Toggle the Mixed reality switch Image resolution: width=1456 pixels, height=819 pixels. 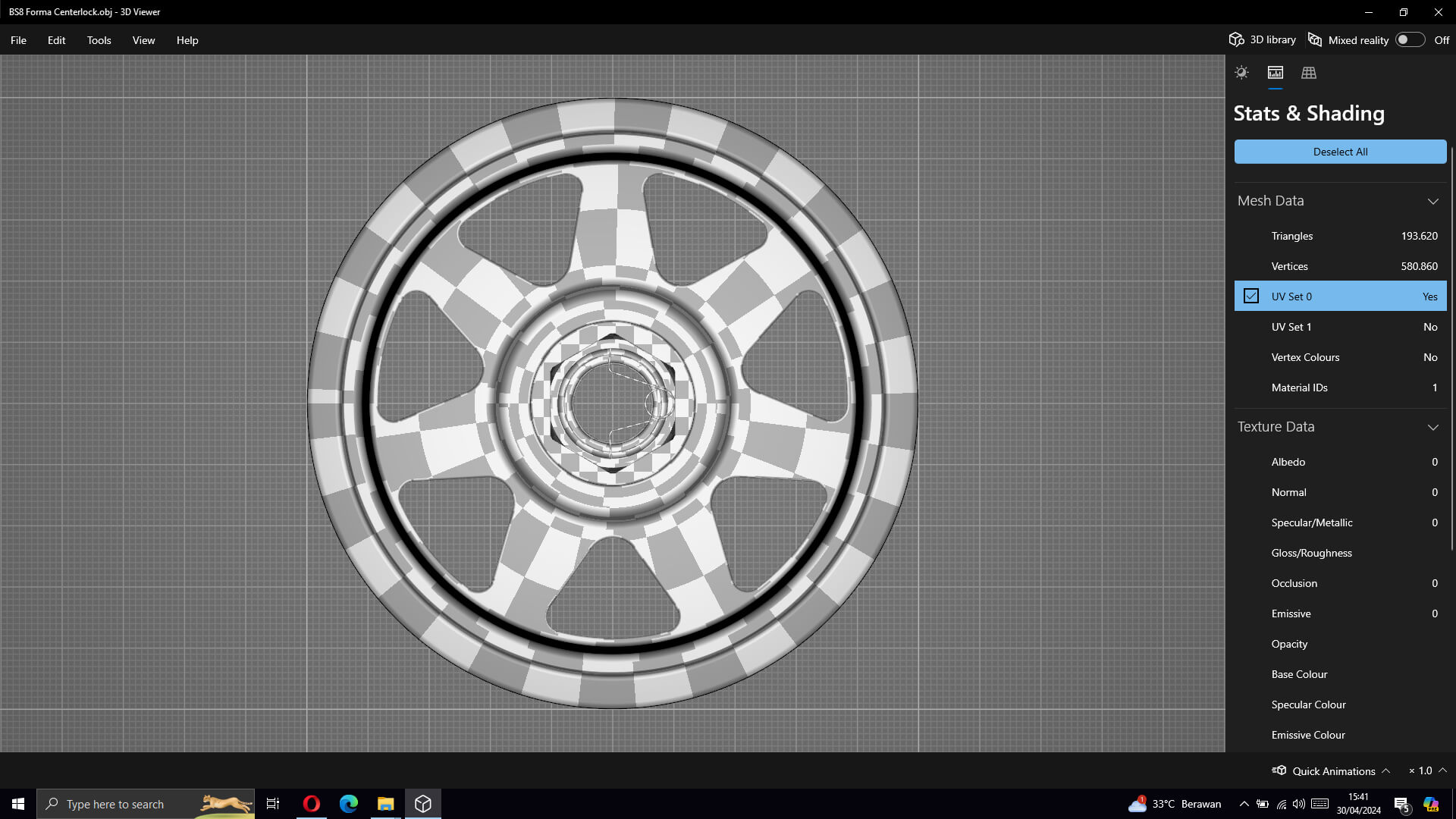[x=1410, y=39]
